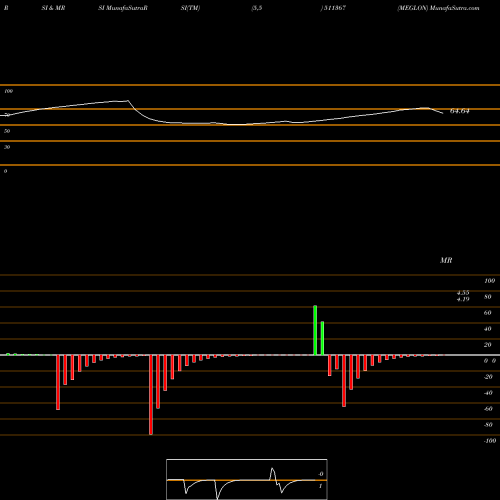The image size is (500, 500).
Task: Click the 100 label on left RSI axis
Action: [x=9, y=91]
